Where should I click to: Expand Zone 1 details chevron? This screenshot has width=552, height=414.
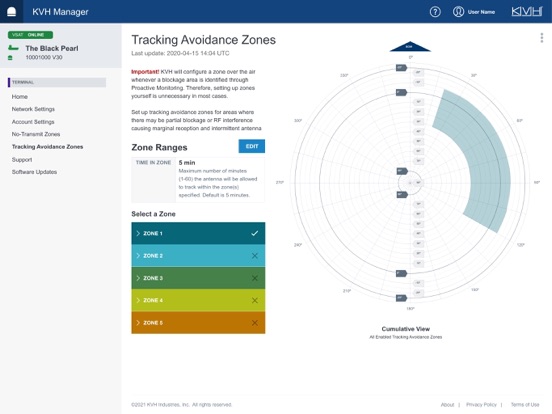[138, 233]
